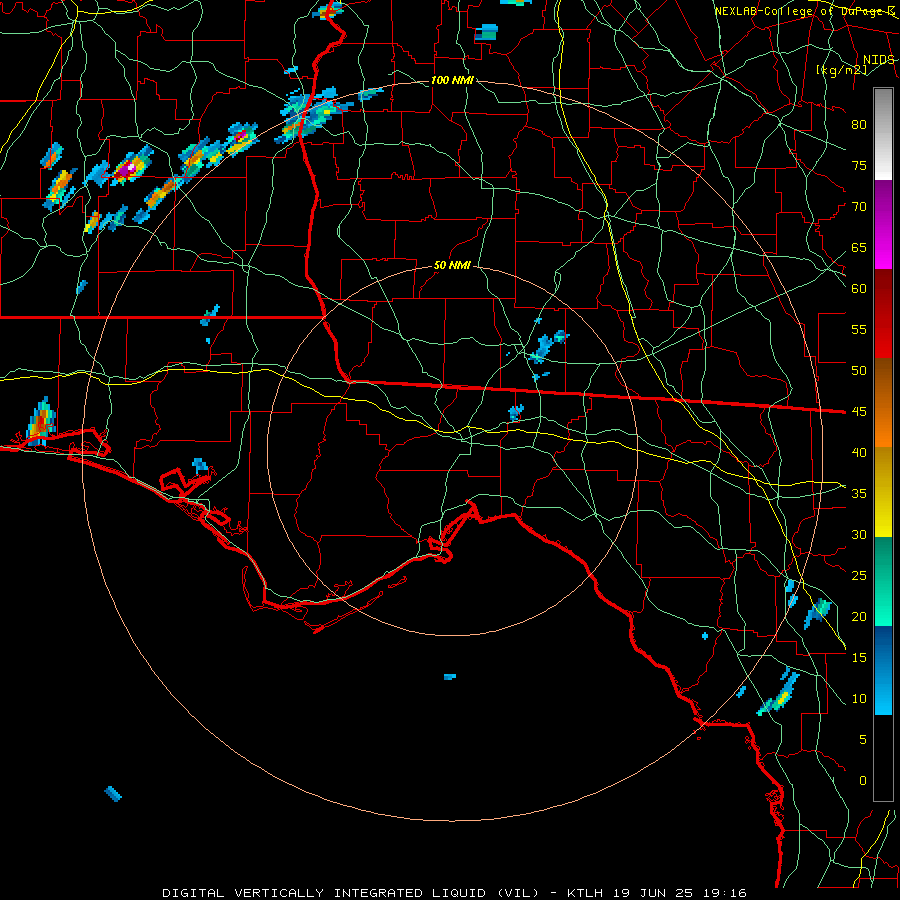The width and height of the screenshot is (900, 900).
Task: Click the 55 value on the scale
Action: coord(859,329)
